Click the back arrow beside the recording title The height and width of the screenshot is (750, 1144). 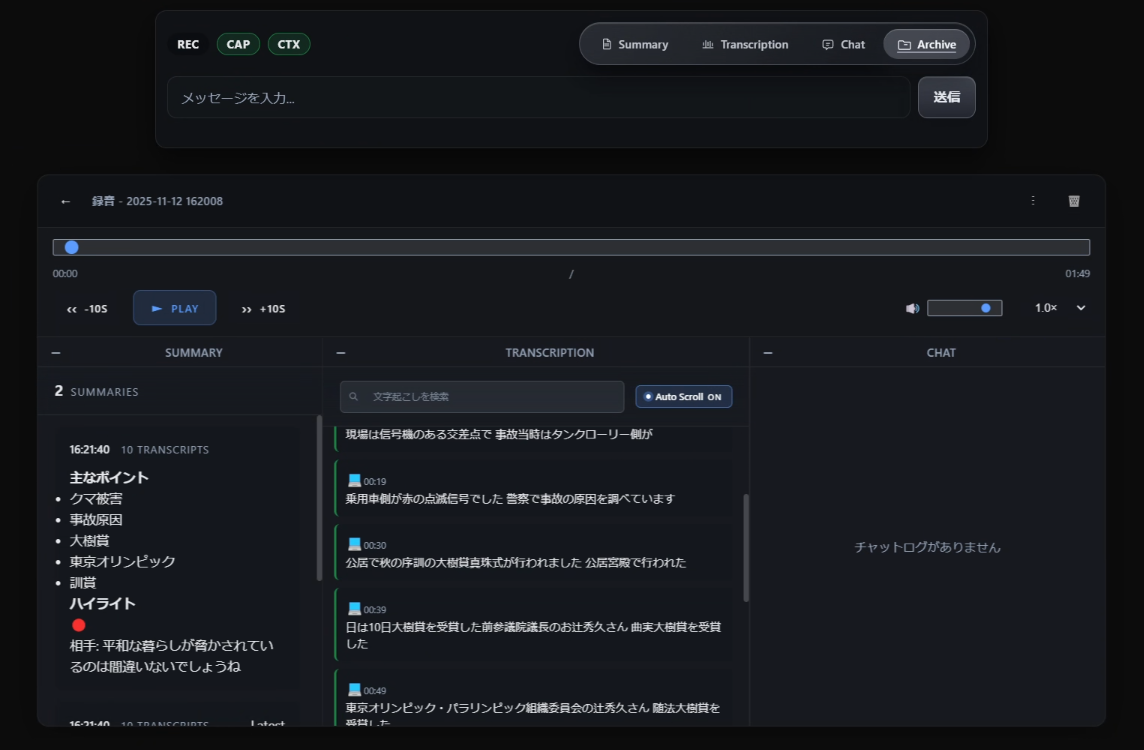(66, 201)
